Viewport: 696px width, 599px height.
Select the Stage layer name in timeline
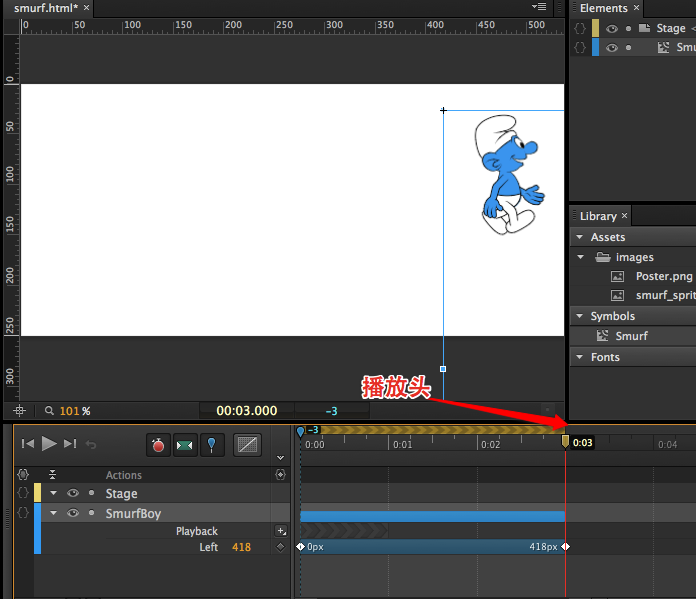tap(121, 494)
